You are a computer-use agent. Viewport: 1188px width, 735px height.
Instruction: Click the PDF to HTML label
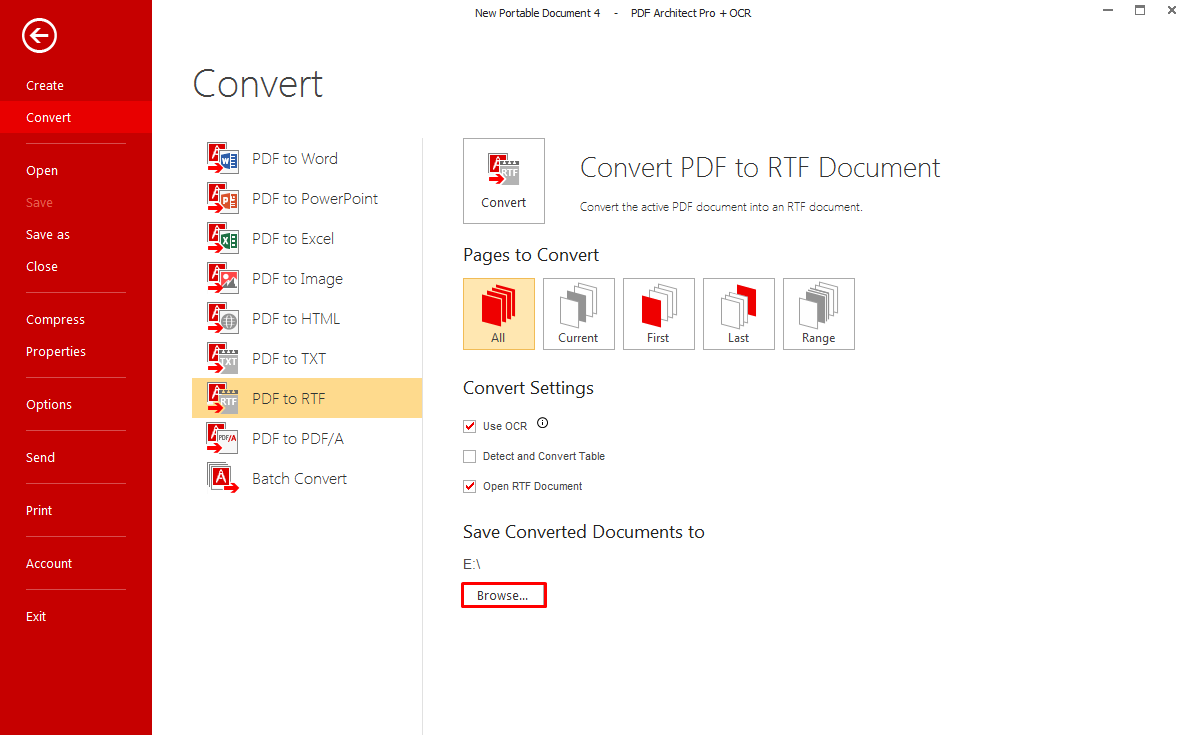[x=296, y=319]
